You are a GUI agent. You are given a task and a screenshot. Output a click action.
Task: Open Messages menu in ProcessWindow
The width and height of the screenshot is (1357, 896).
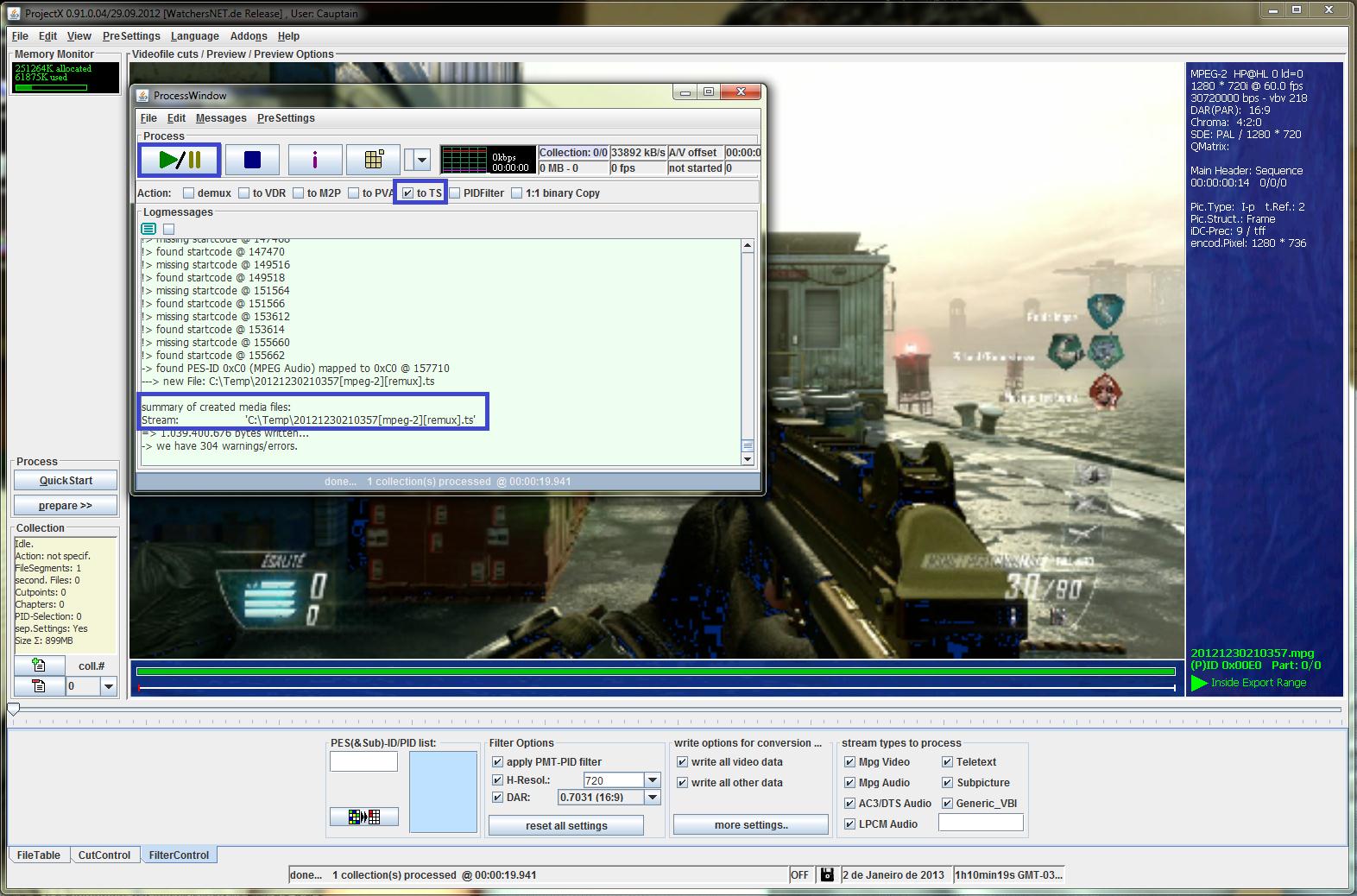pyautogui.click(x=221, y=118)
